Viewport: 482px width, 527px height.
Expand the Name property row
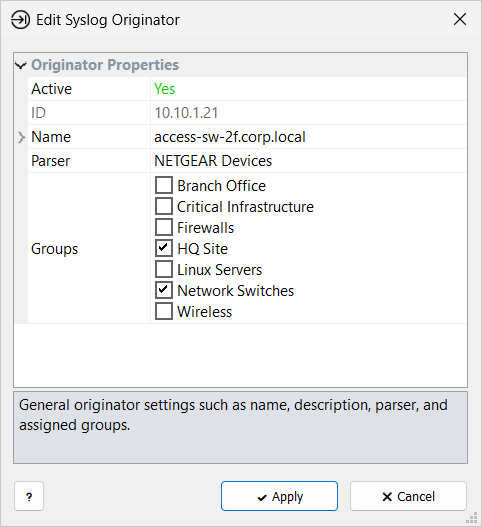[21, 137]
